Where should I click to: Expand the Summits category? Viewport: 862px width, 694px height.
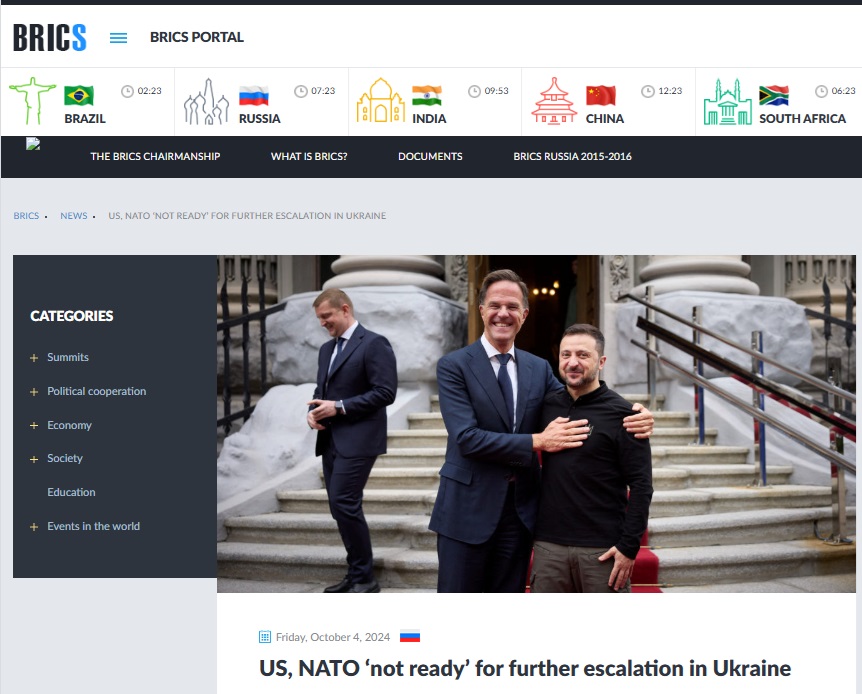click(34, 358)
